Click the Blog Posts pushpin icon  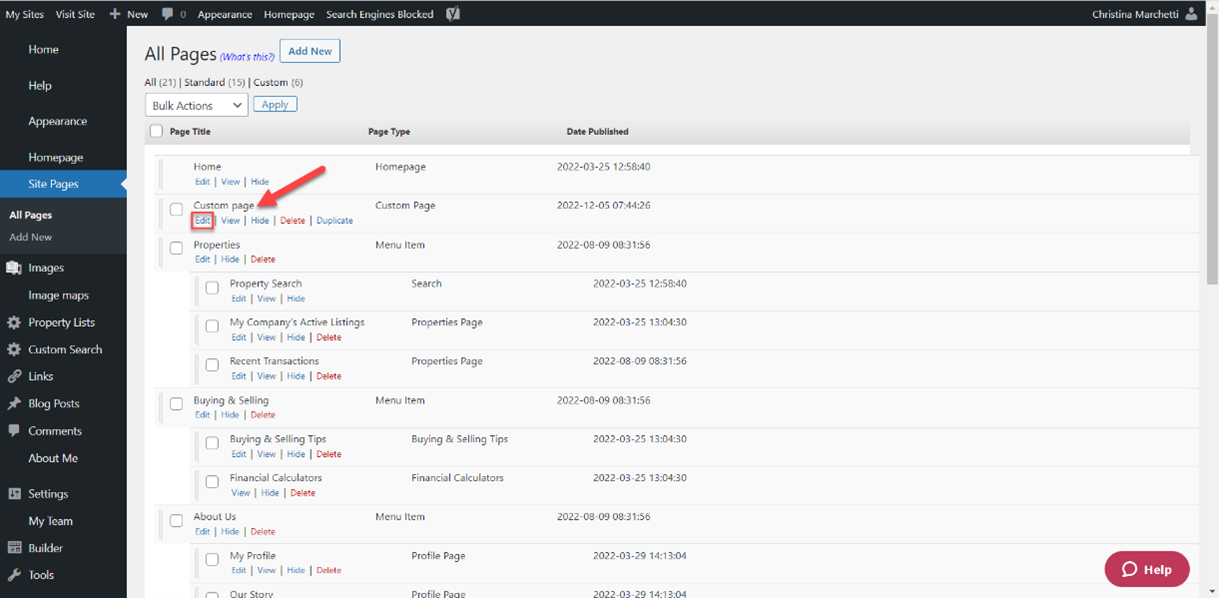pyautogui.click(x=14, y=404)
